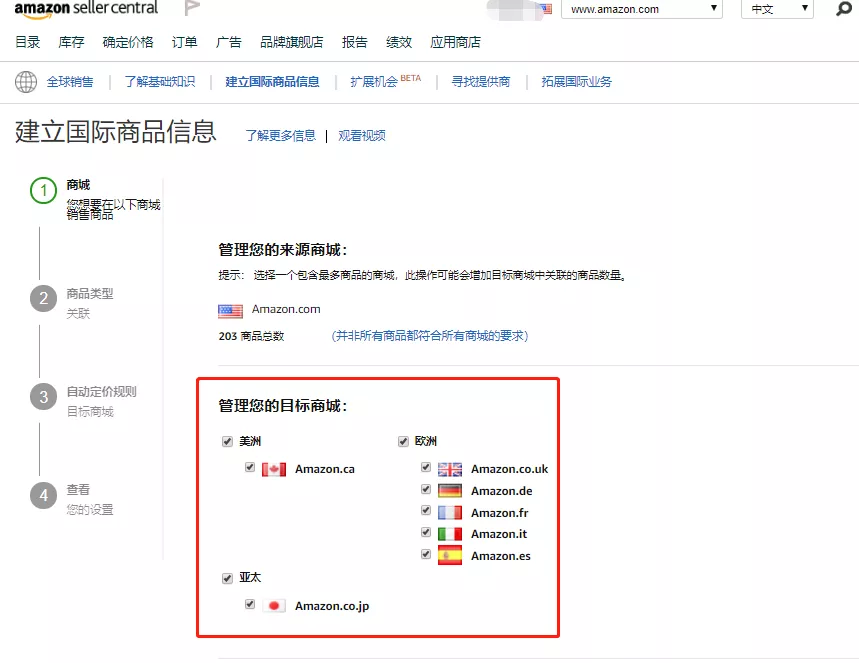This screenshot has width=859, height=663.
Task: Click the US flag next to Amazon.com
Action: [230, 310]
